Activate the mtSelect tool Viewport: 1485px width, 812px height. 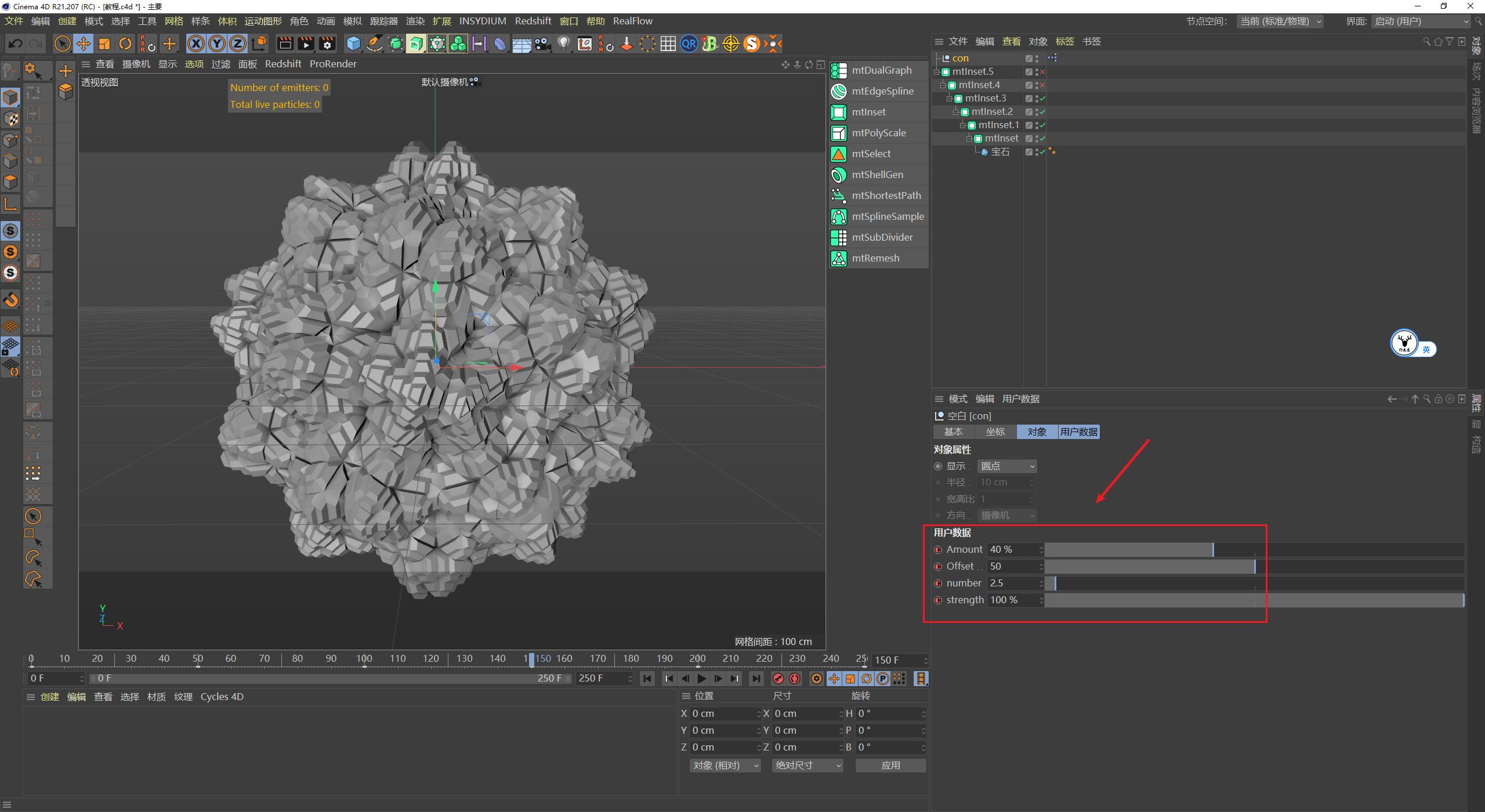871,154
